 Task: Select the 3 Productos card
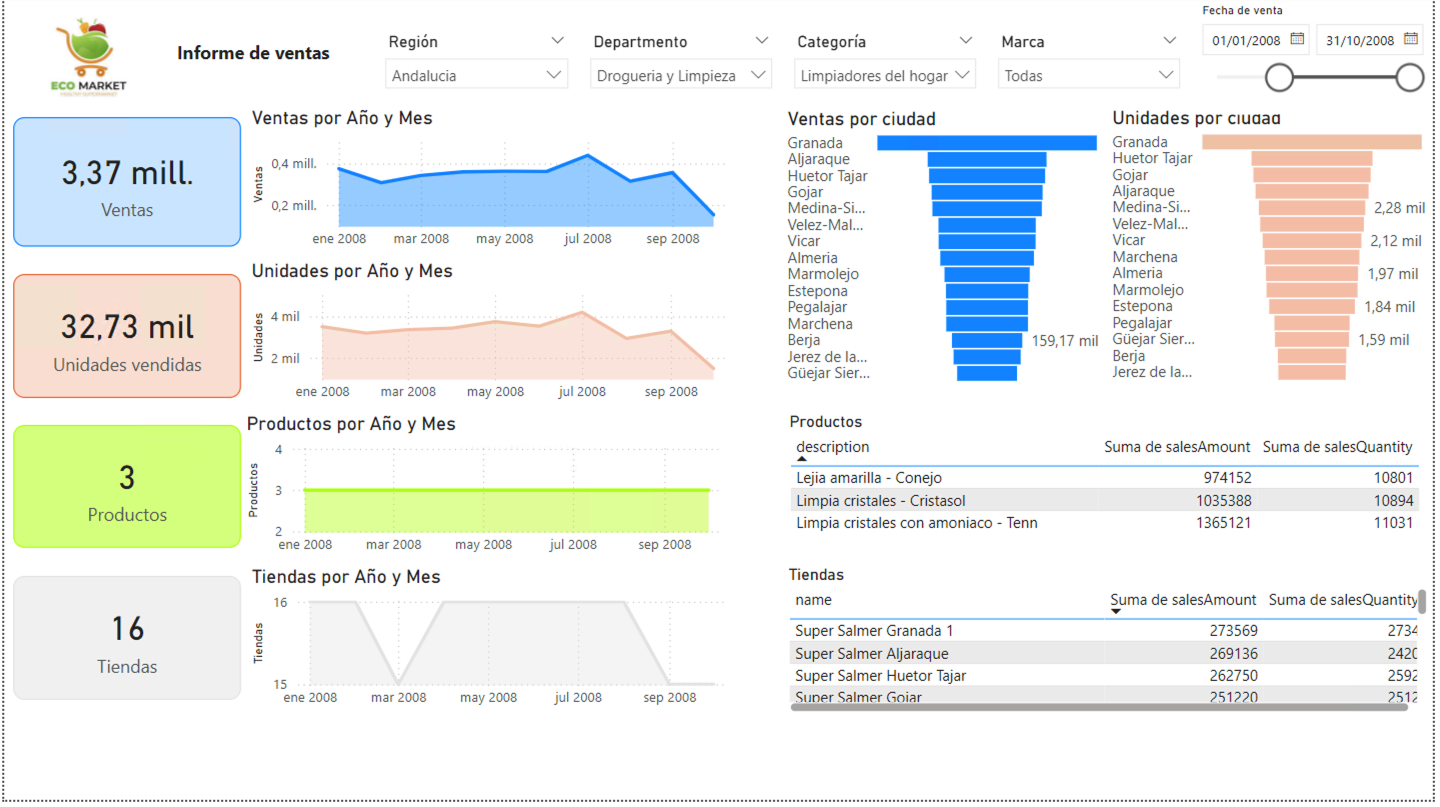127,487
